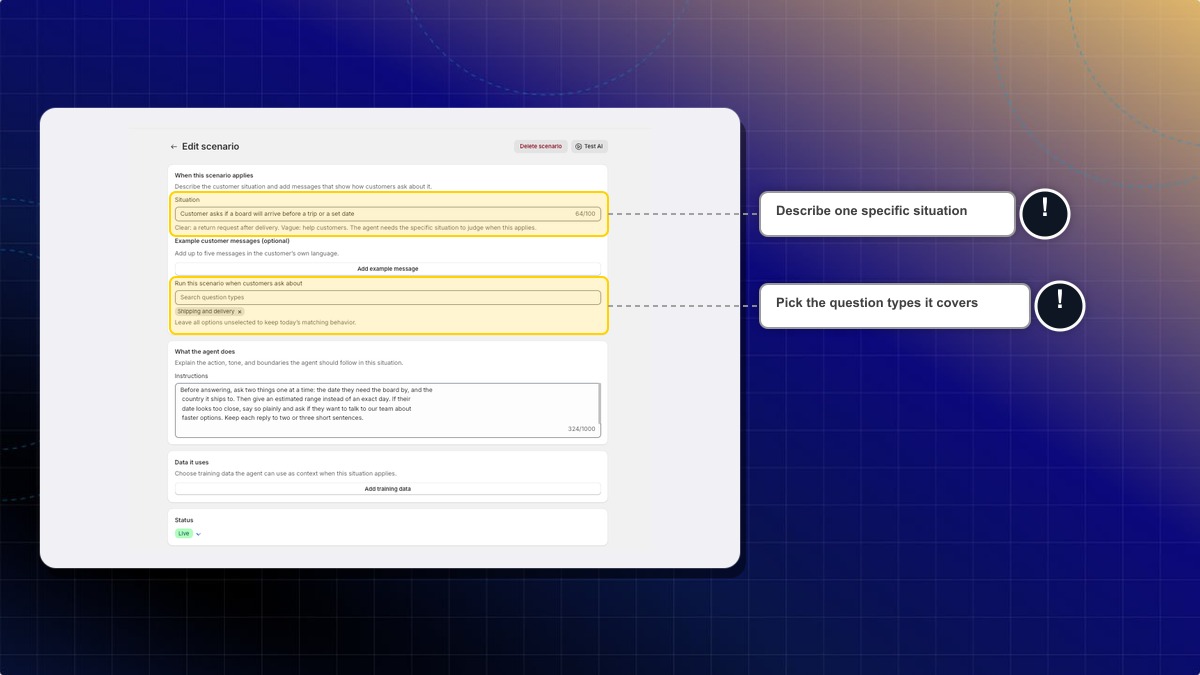The height and width of the screenshot is (675, 1200).
Task: Focus the Situation text field
Action: click(388, 214)
